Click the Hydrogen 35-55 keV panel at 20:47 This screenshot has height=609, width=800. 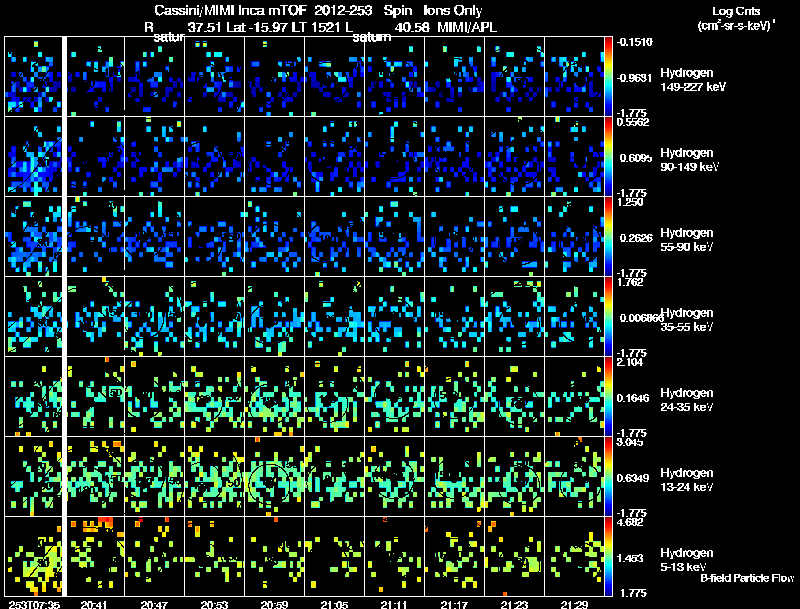(155, 316)
